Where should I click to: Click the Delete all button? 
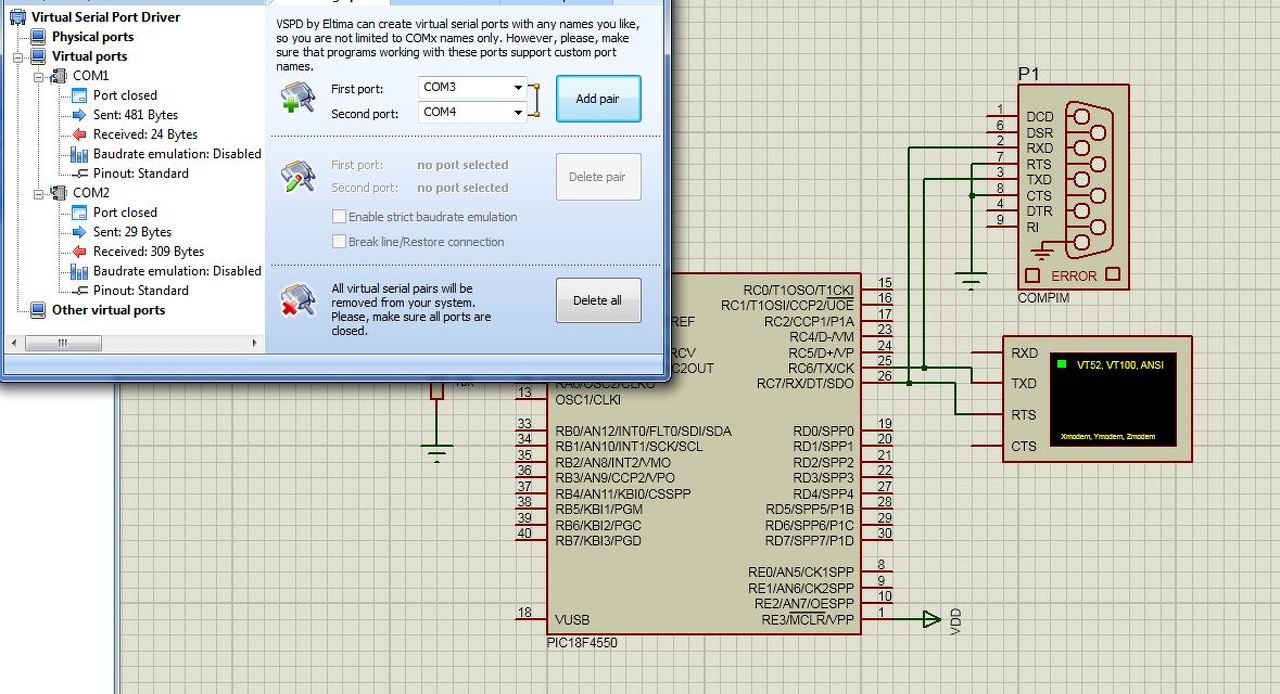[598, 300]
